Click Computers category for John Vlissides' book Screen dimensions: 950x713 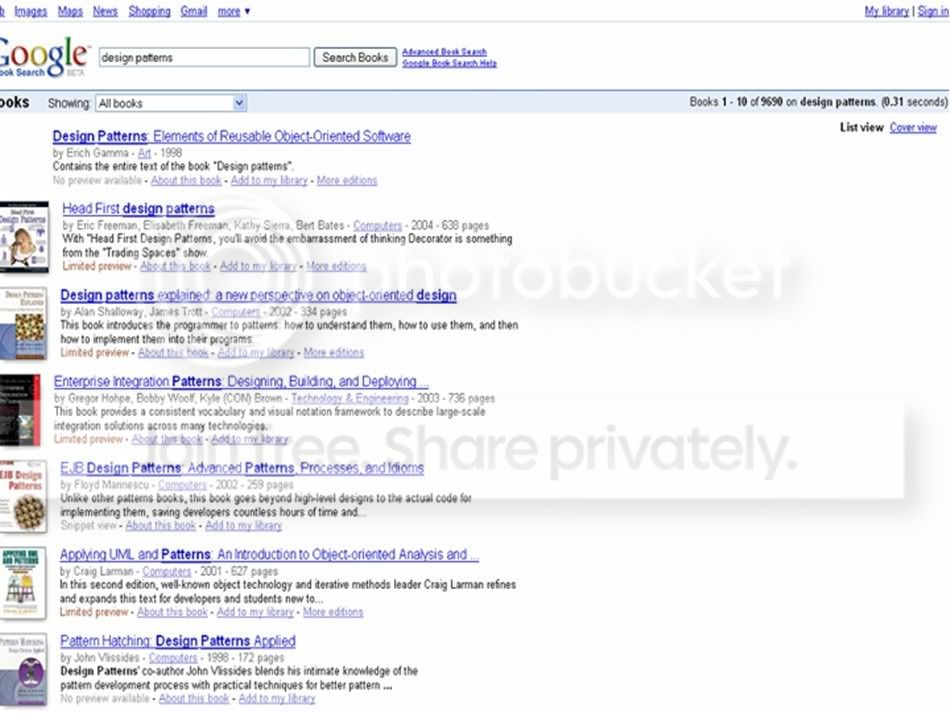(x=173, y=658)
